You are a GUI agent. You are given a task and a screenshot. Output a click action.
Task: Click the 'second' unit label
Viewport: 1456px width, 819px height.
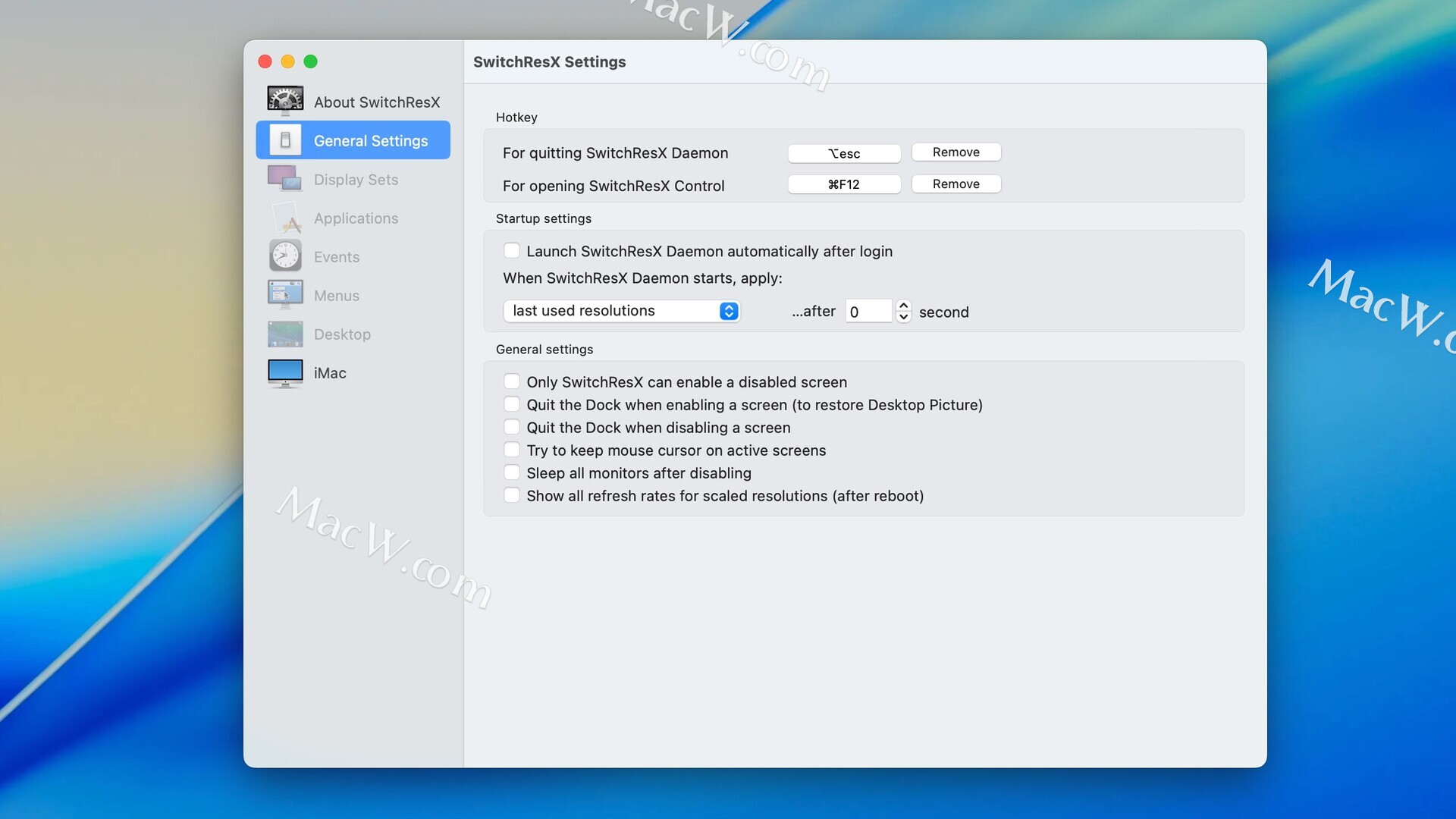click(x=944, y=312)
